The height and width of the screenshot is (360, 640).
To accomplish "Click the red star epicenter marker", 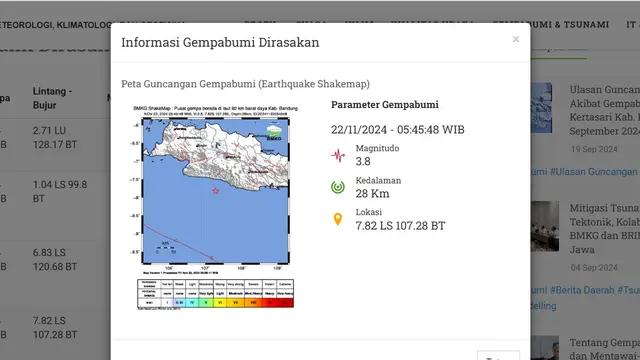I will (216, 191).
